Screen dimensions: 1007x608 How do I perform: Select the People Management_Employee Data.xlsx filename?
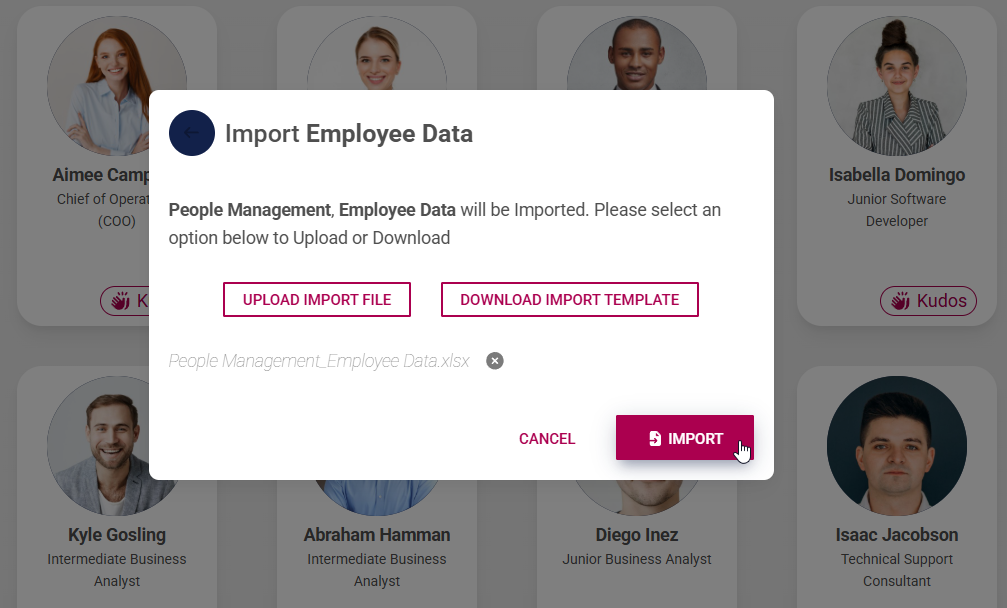coord(320,360)
